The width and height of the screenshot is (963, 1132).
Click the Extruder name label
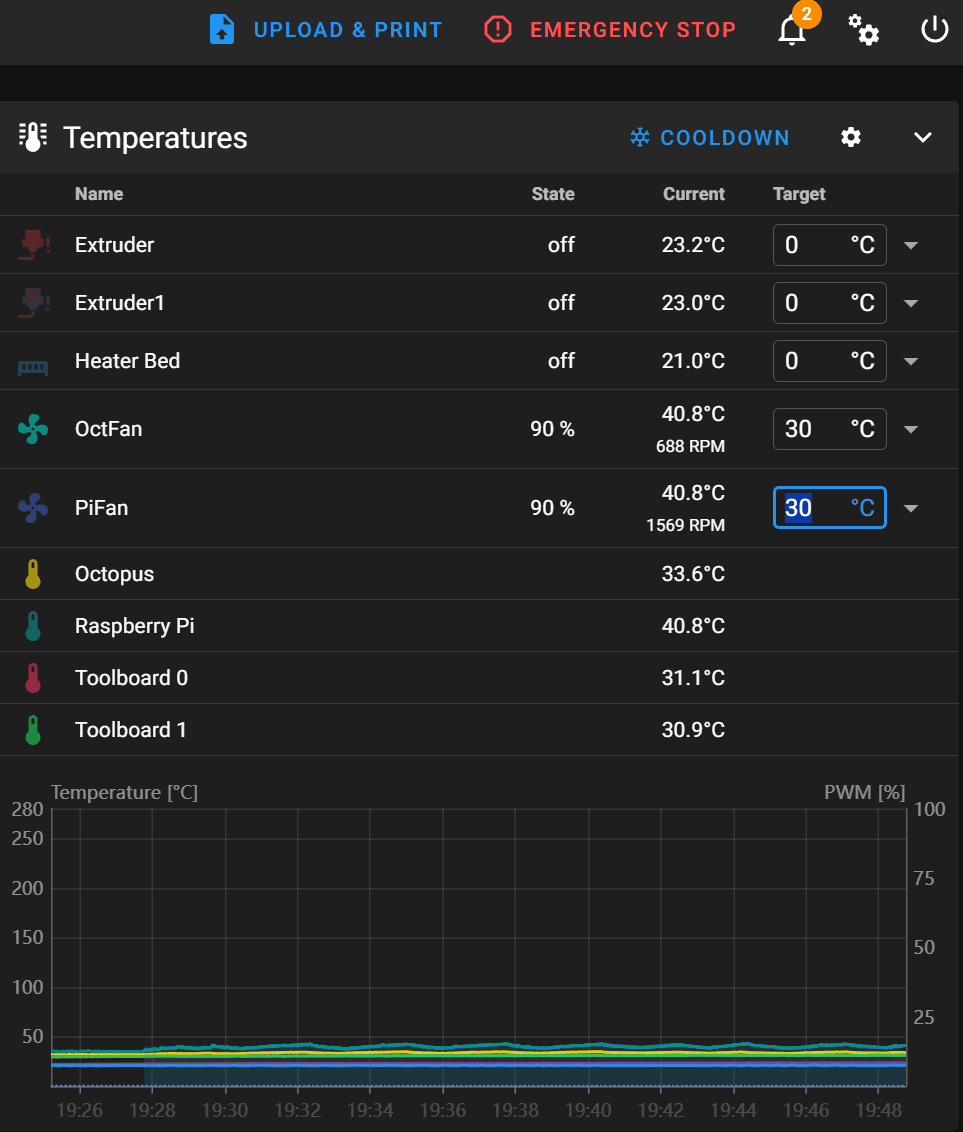point(115,245)
